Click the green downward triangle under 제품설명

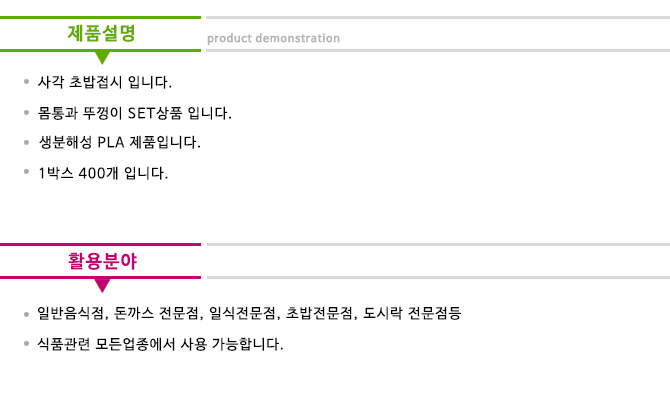click(102, 58)
